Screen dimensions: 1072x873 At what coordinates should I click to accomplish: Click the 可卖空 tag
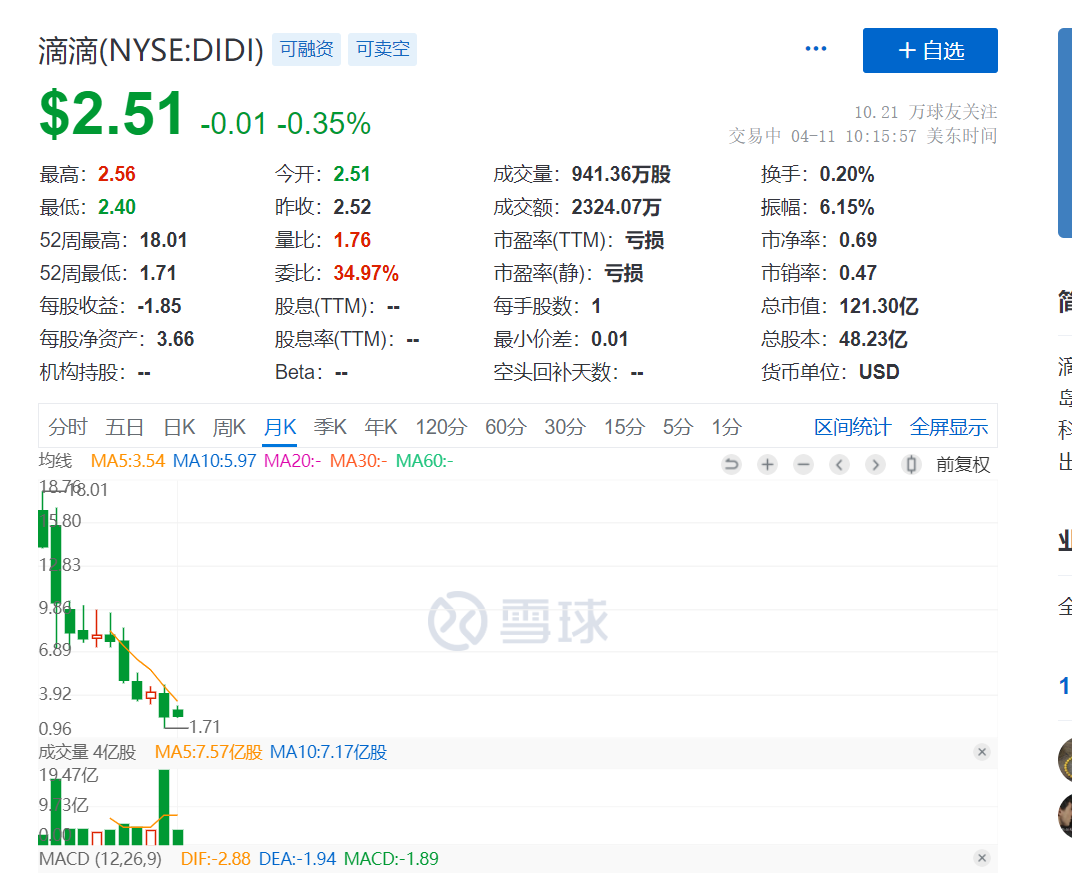382,49
